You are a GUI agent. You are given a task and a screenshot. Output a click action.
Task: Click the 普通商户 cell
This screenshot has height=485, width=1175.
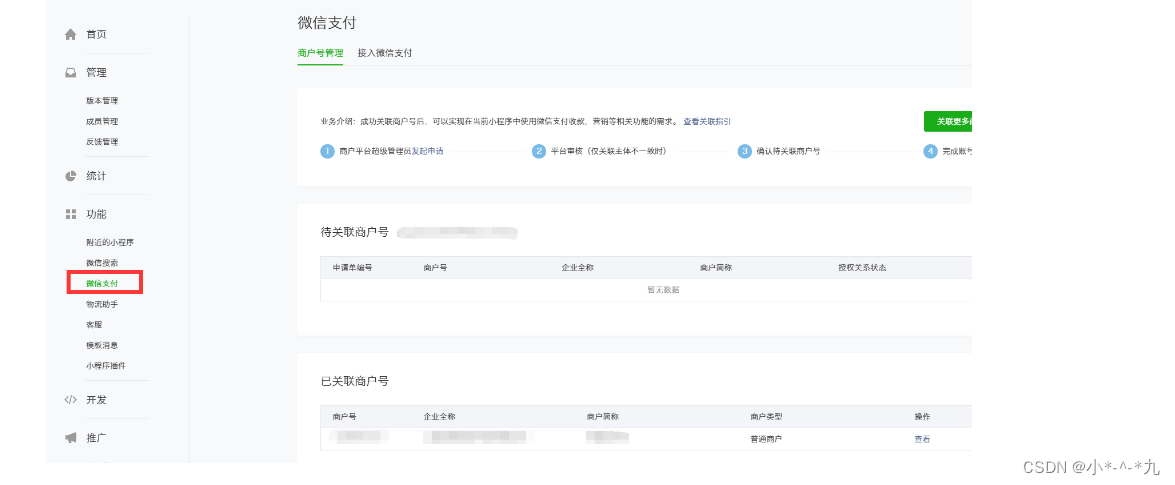(767, 439)
